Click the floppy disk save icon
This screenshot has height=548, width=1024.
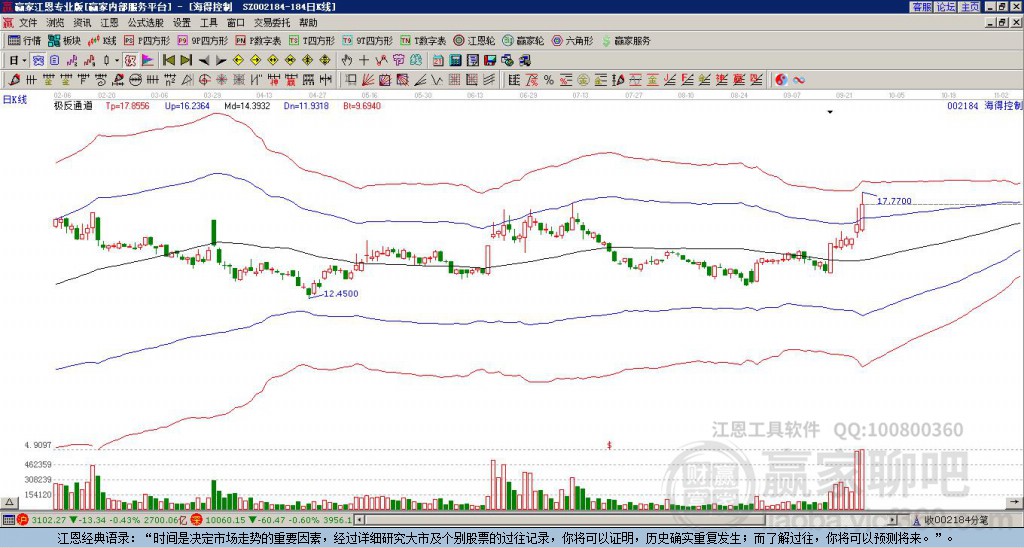click(x=490, y=61)
